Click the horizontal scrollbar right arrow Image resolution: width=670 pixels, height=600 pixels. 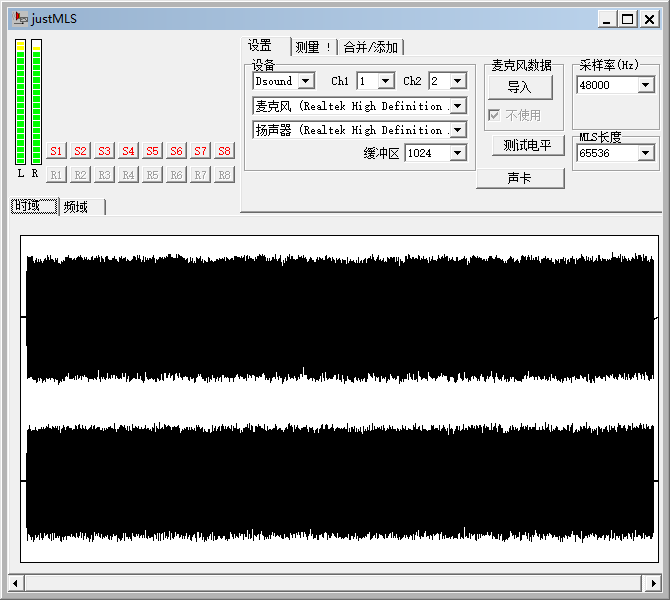653,583
